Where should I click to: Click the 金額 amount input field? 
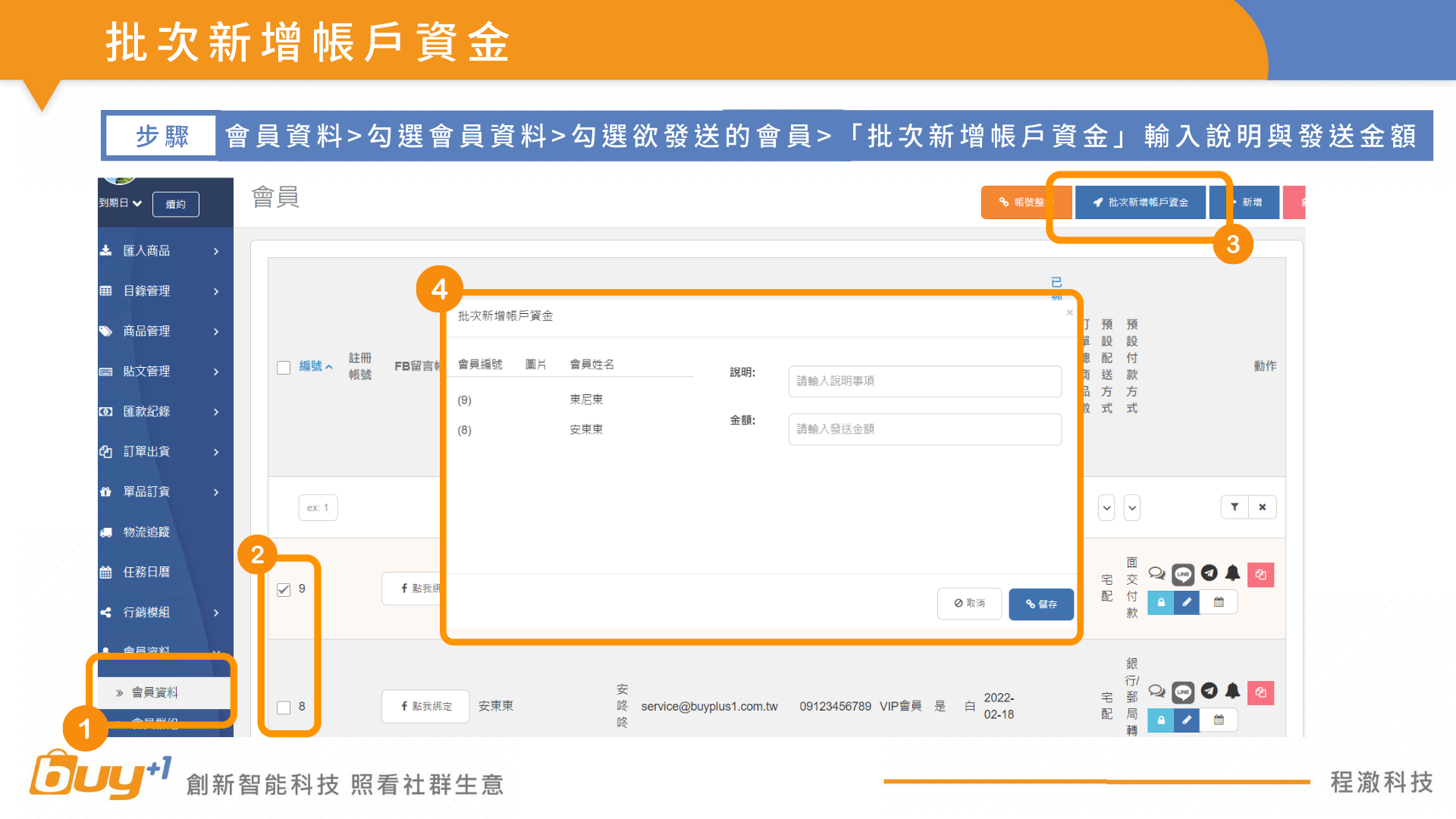click(x=924, y=429)
